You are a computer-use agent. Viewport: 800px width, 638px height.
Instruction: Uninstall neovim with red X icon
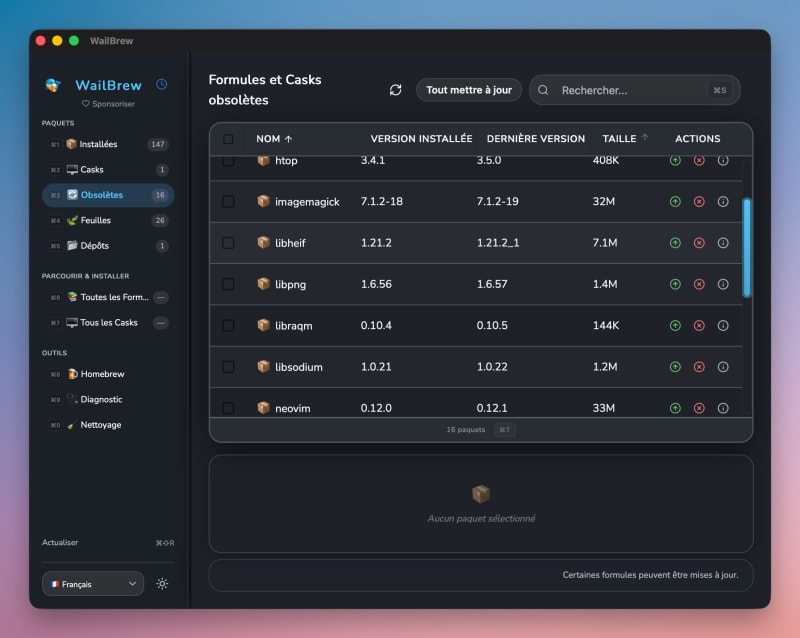pyautogui.click(x=699, y=408)
